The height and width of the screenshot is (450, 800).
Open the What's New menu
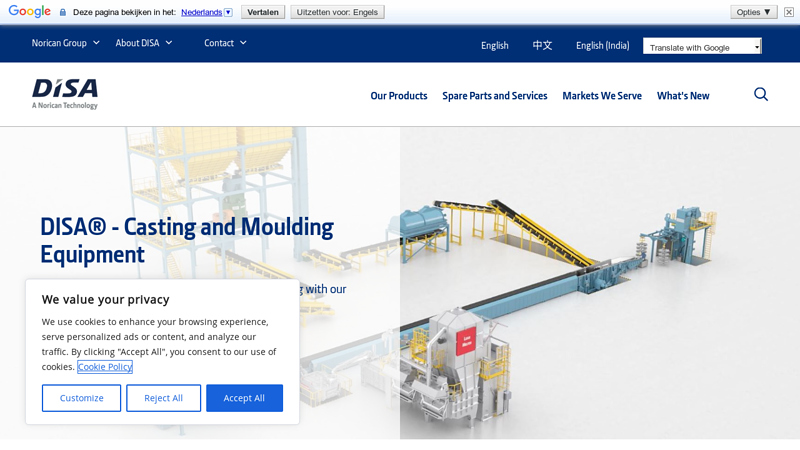pos(683,95)
